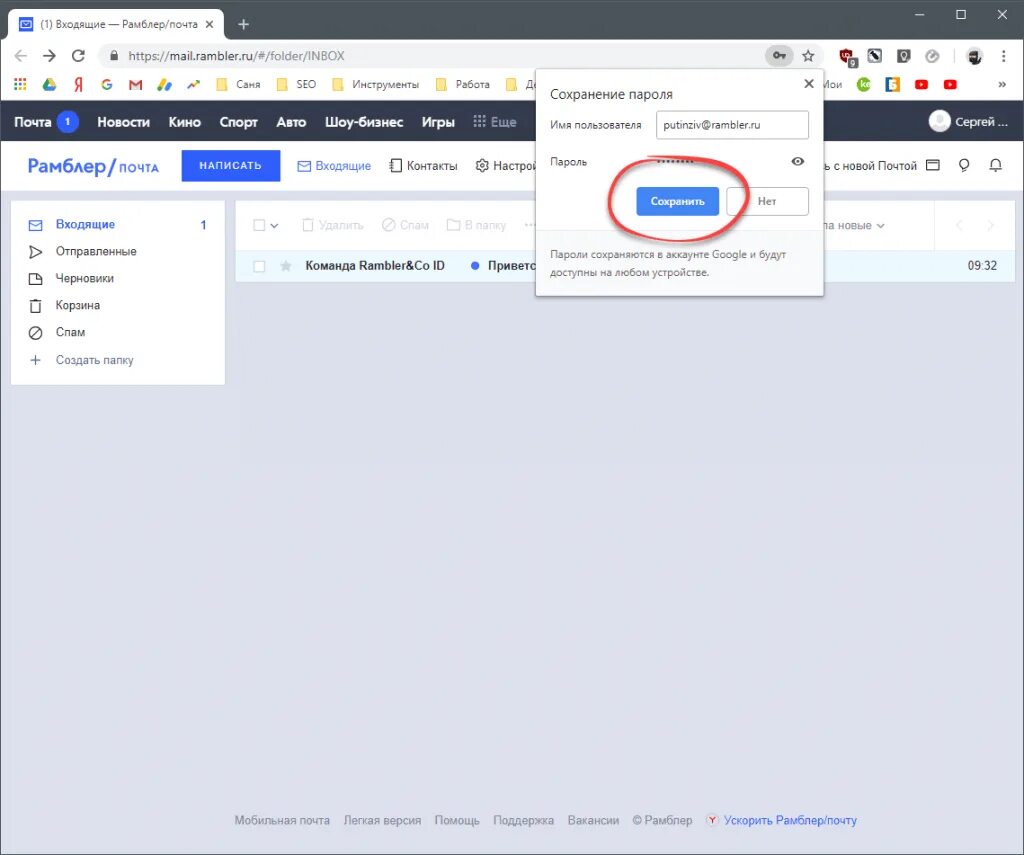1024x855 pixels.
Task: Open Настройки settings
Action: coord(505,166)
